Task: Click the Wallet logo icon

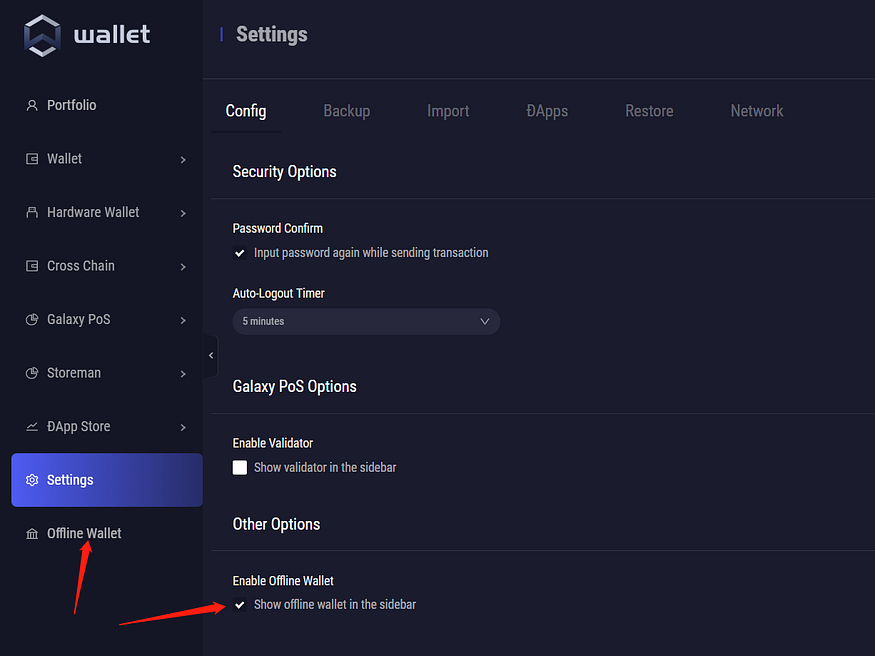Action: click(x=42, y=34)
